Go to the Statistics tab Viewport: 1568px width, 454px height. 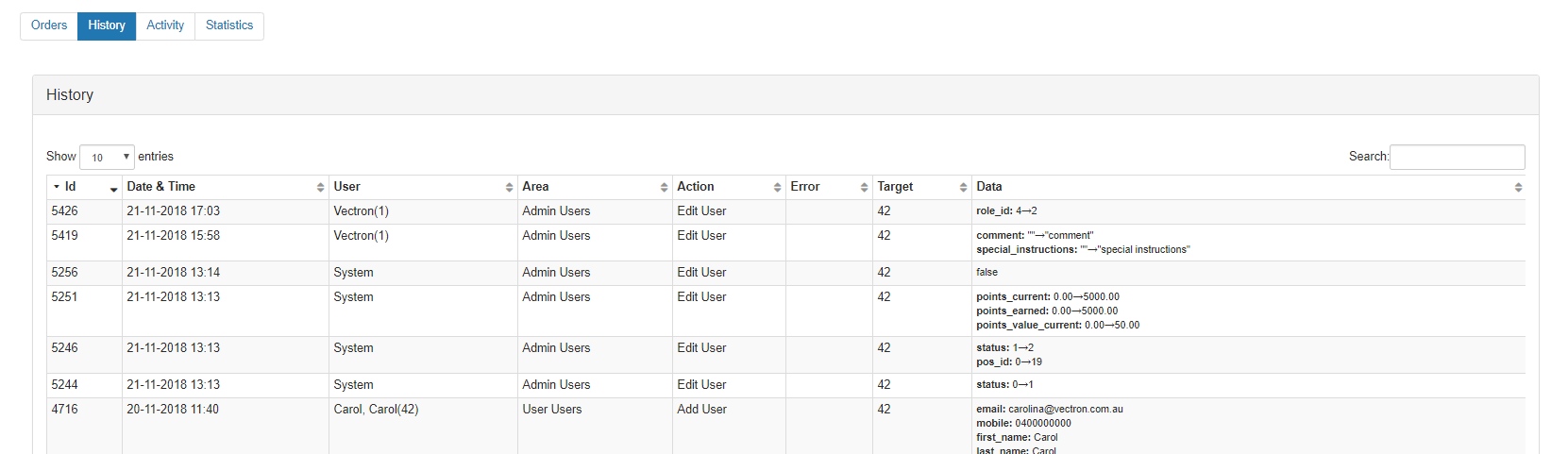click(x=229, y=25)
